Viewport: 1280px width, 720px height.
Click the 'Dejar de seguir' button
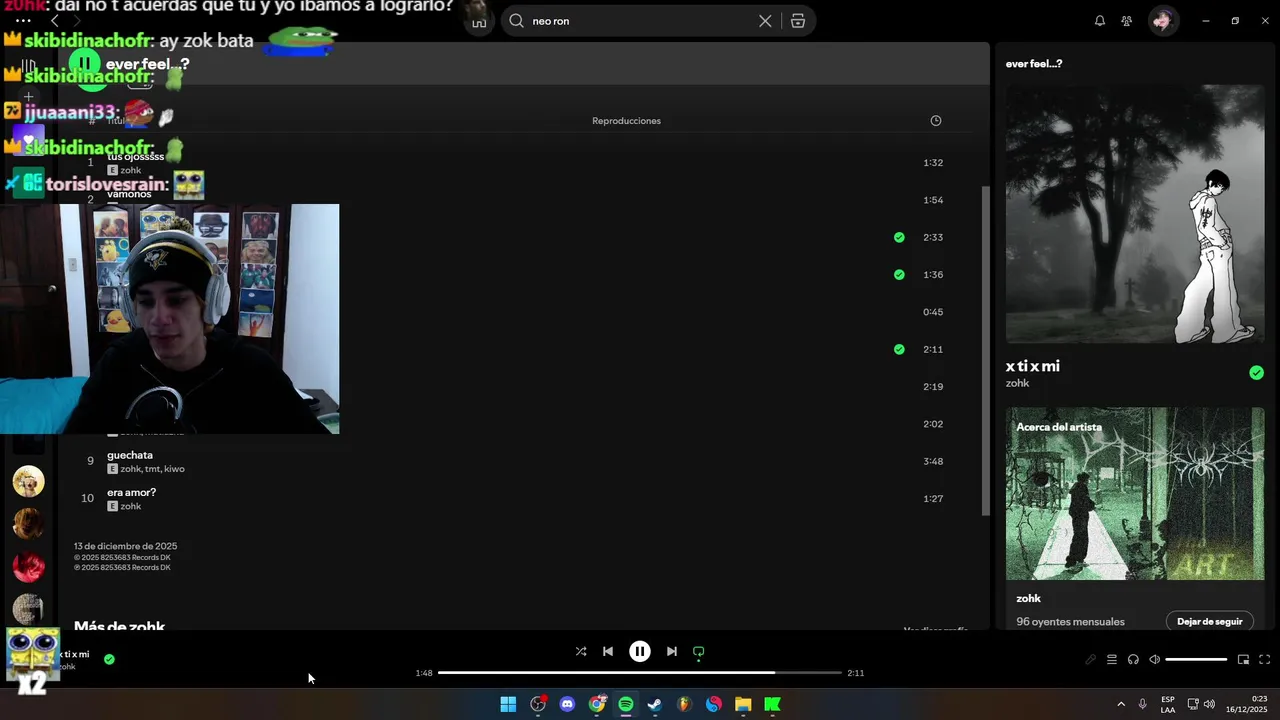tap(1210, 621)
